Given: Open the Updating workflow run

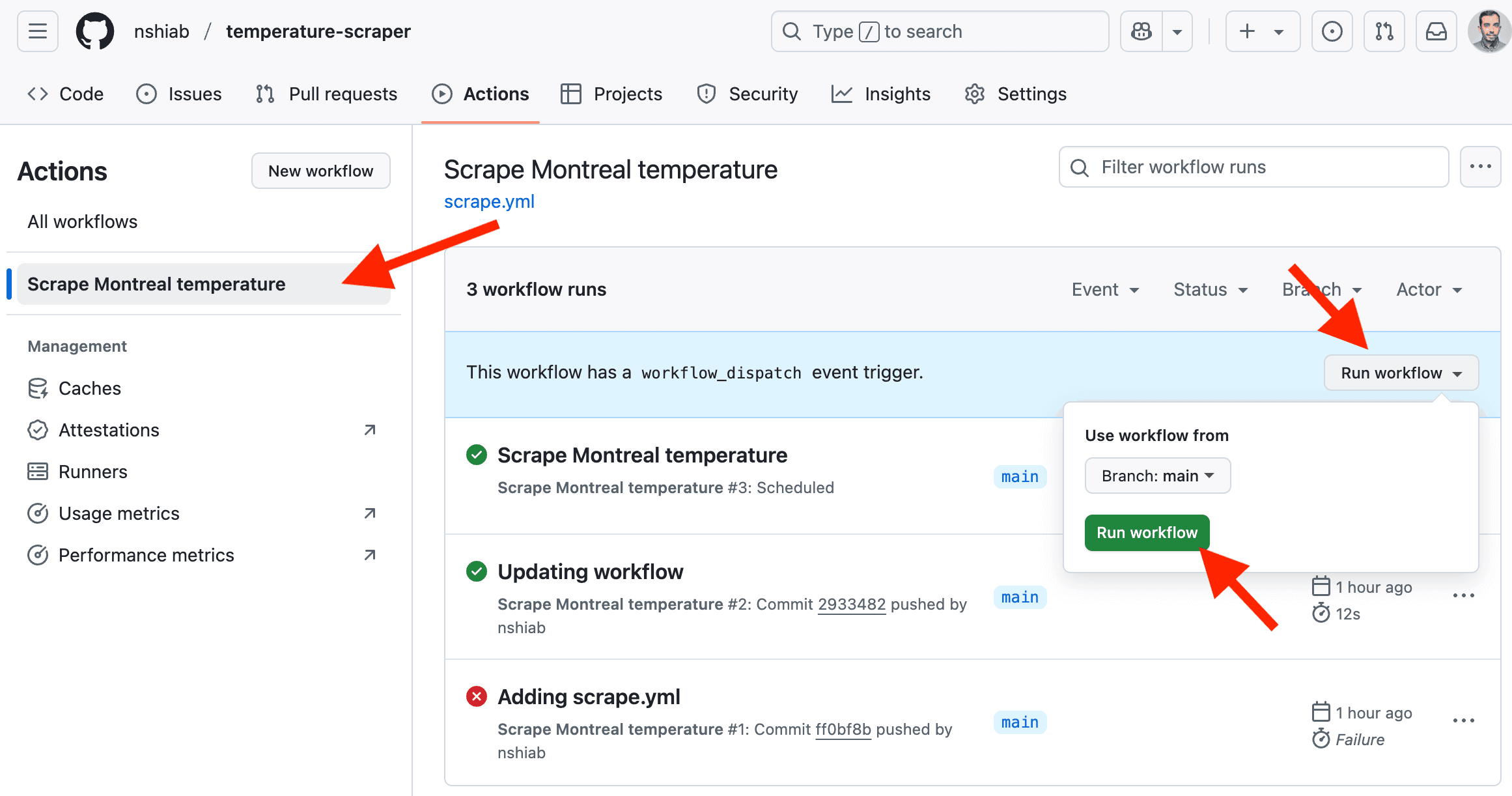Looking at the screenshot, I should click(x=590, y=571).
